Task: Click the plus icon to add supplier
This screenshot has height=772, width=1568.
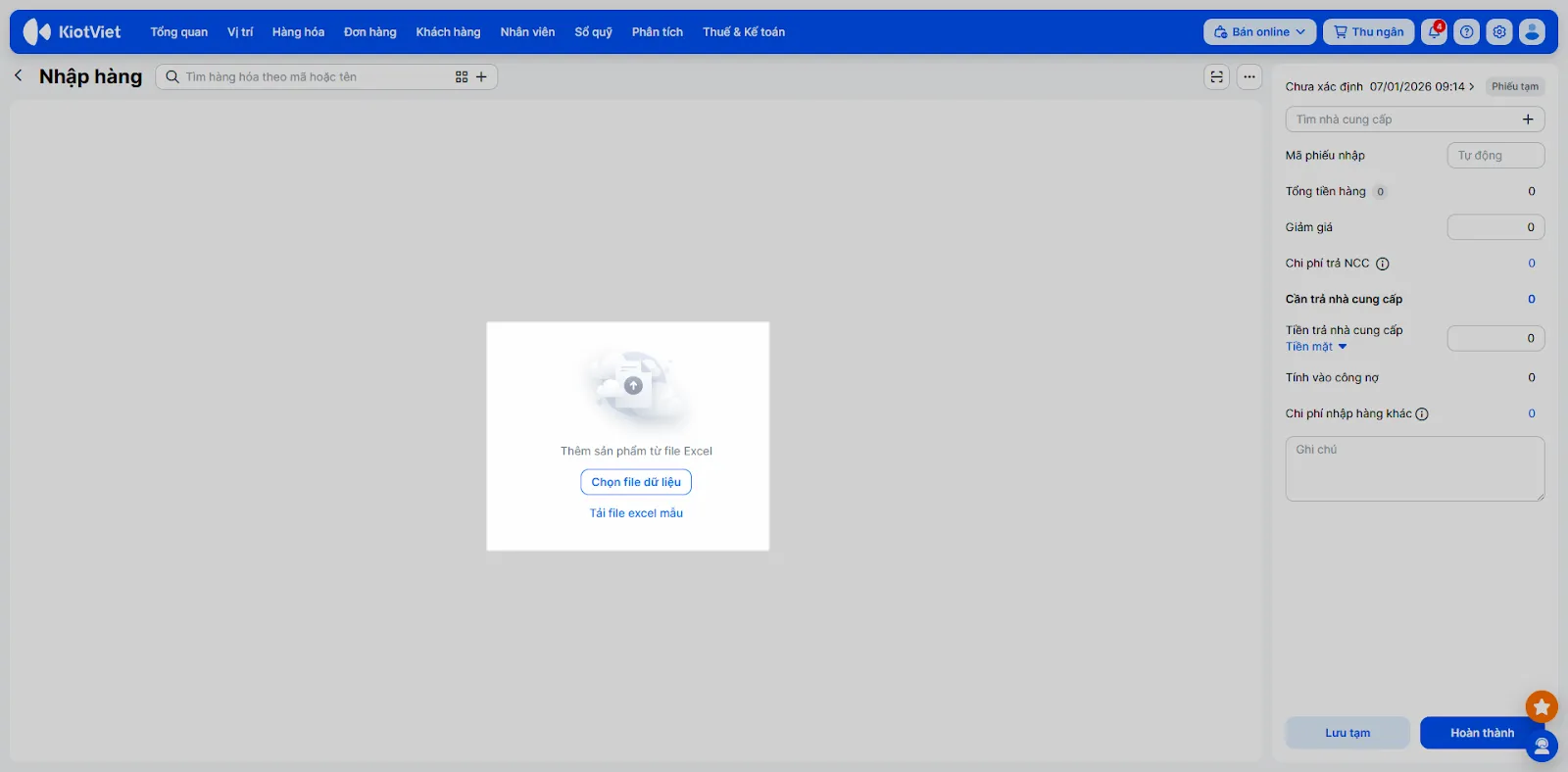Action: click(x=1527, y=120)
